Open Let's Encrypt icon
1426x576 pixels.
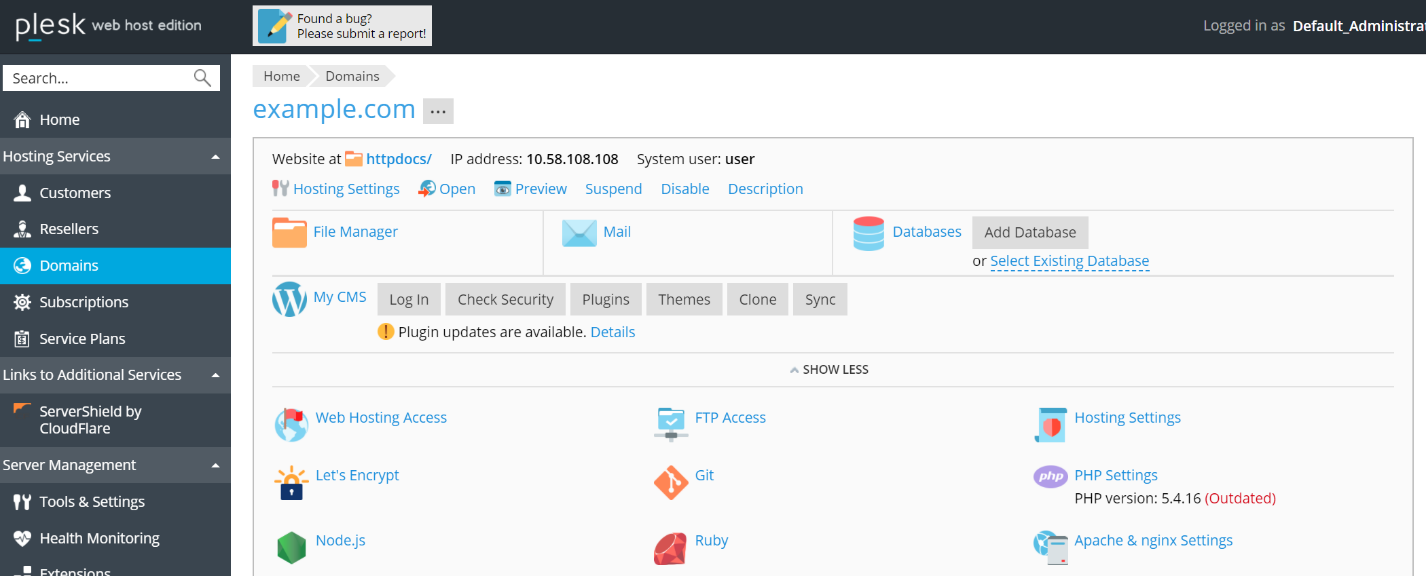(291, 483)
